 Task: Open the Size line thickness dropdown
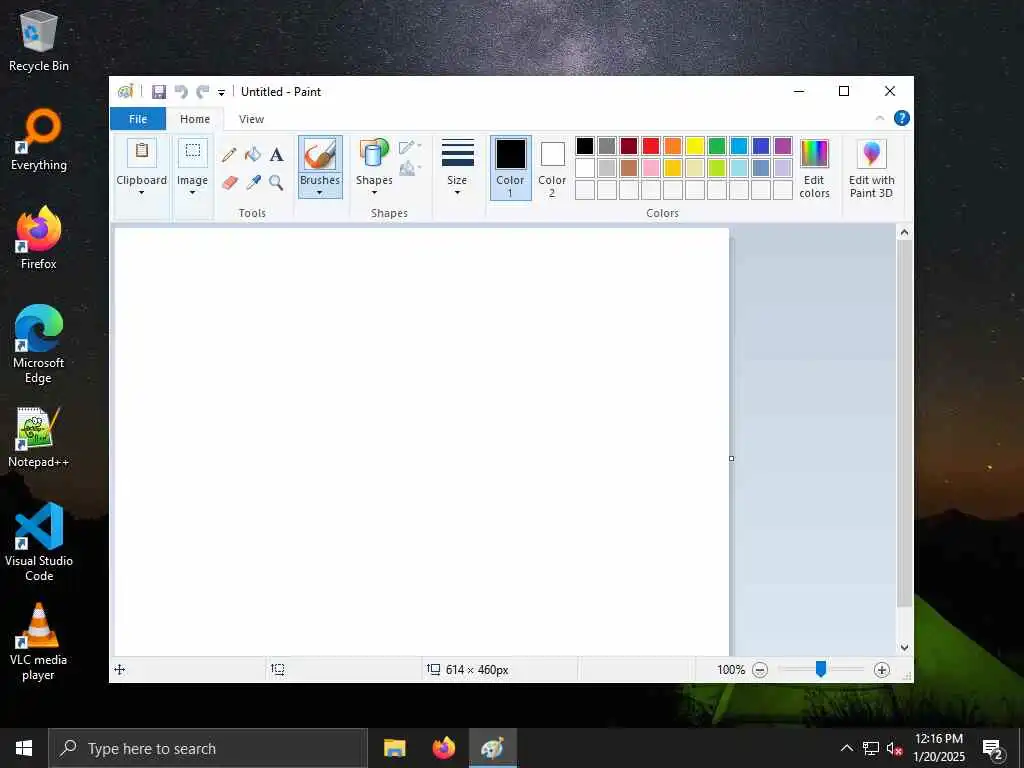457,167
